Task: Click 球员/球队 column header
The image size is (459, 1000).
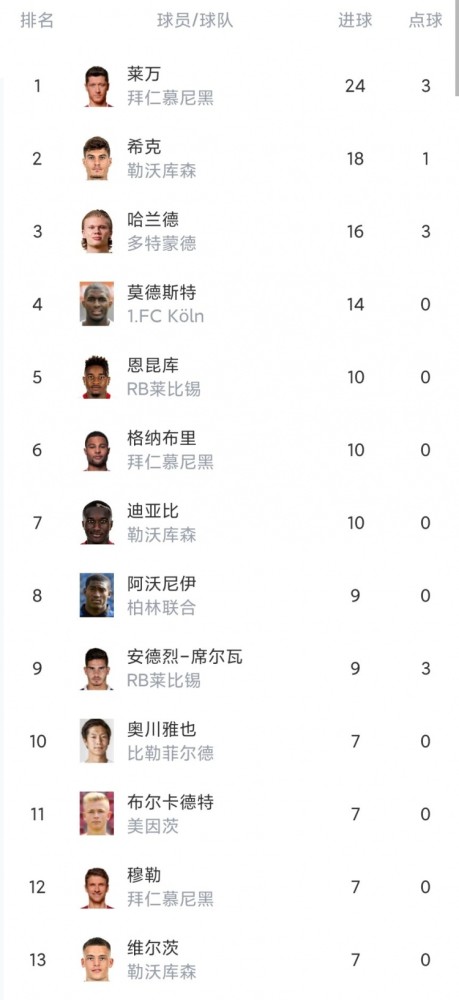Action: click(x=195, y=20)
